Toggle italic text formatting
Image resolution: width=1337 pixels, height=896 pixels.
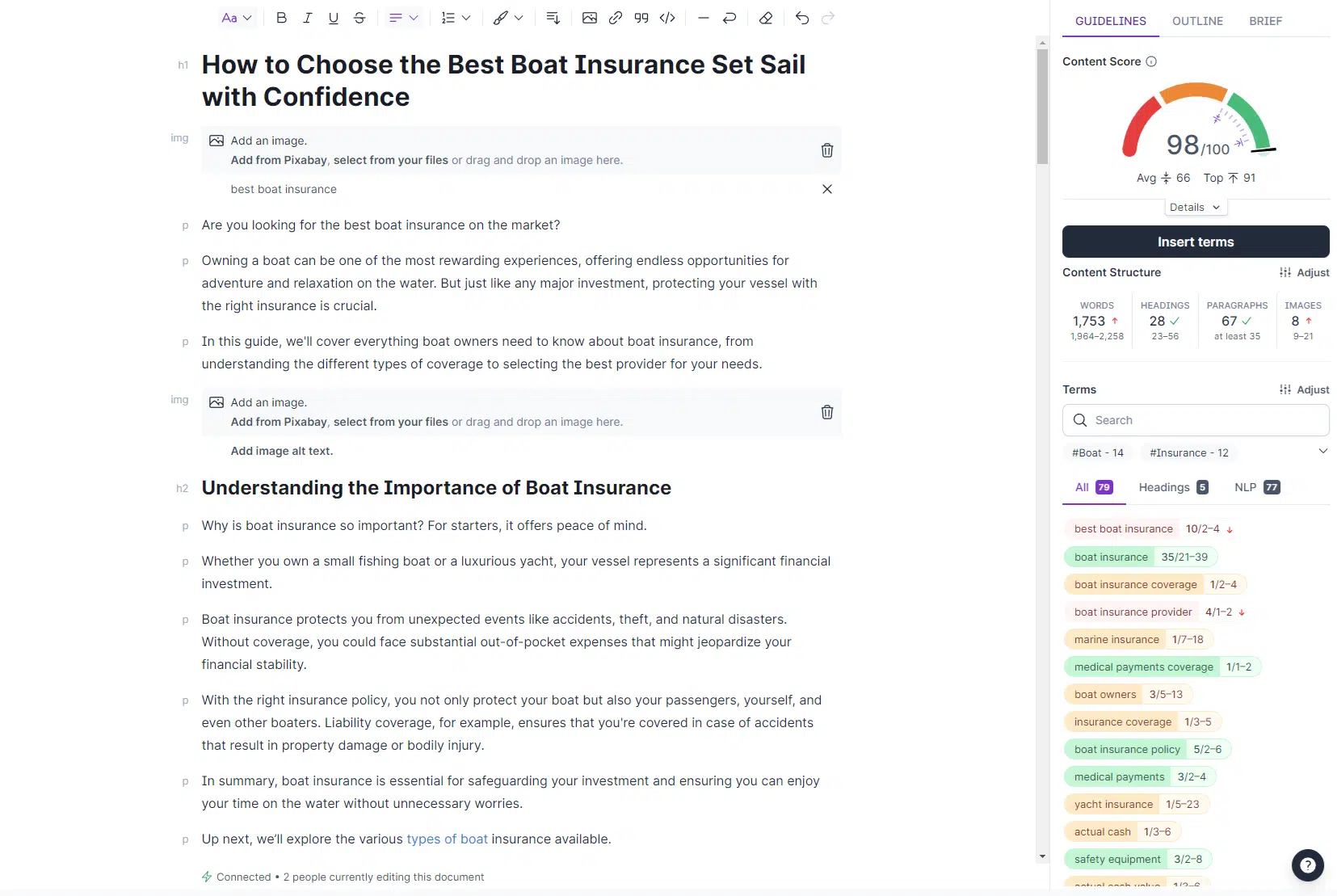click(x=307, y=18)
